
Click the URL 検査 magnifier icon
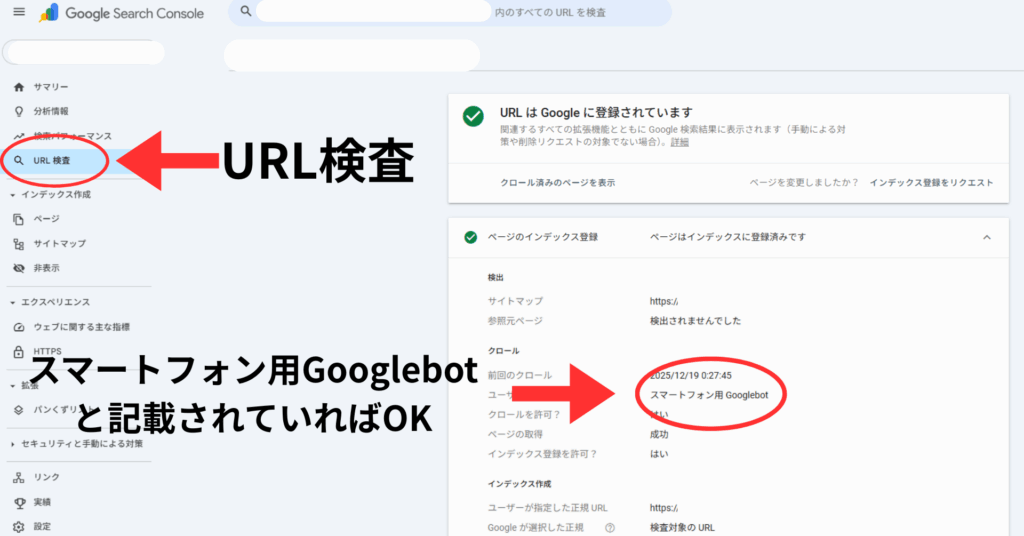(x=19, y=161)
